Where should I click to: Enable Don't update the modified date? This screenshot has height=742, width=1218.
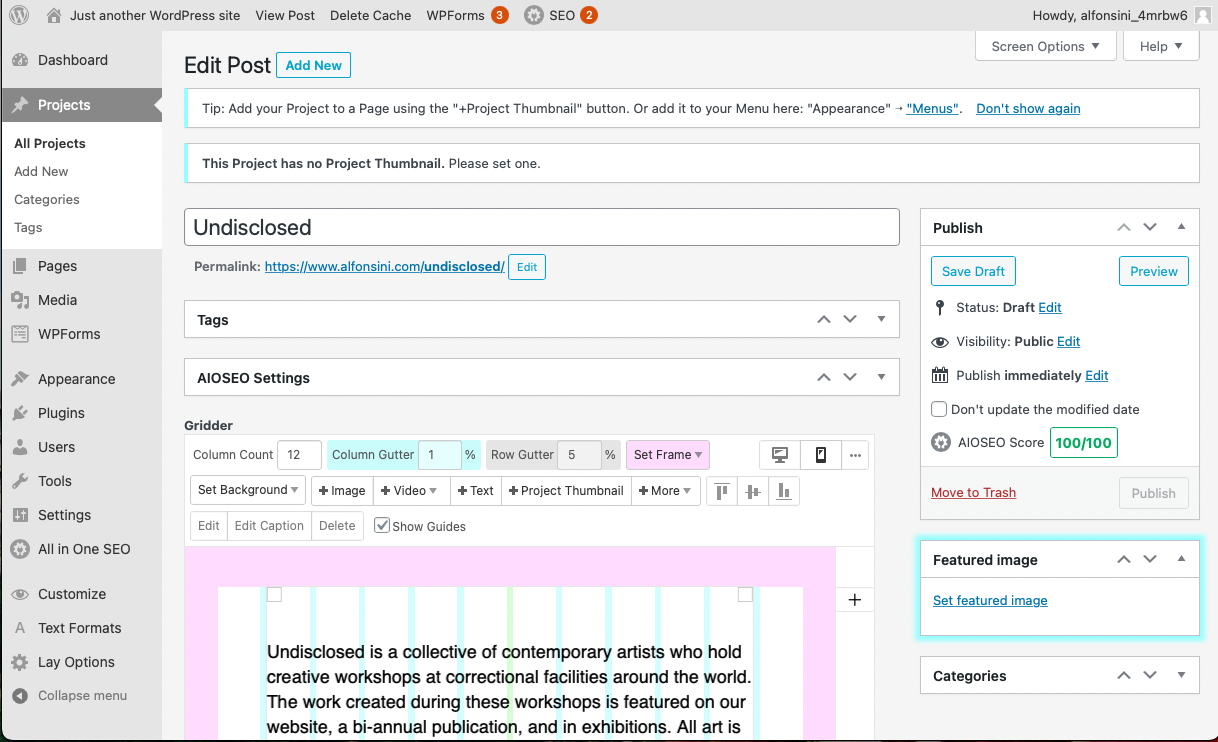click(x=938, y=409)
